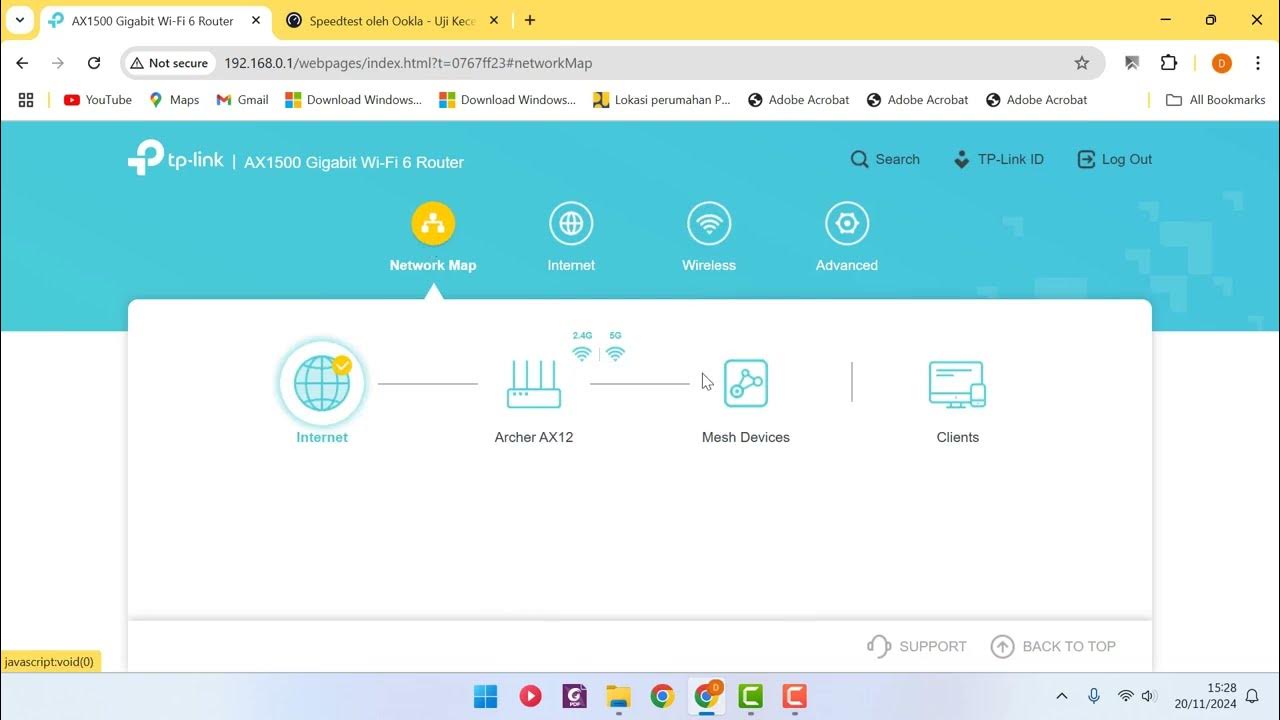Image resolution: width=1280 pixels, height=720 pixels.
Task: Open the Windows Start menu
Action: point(485,696)
